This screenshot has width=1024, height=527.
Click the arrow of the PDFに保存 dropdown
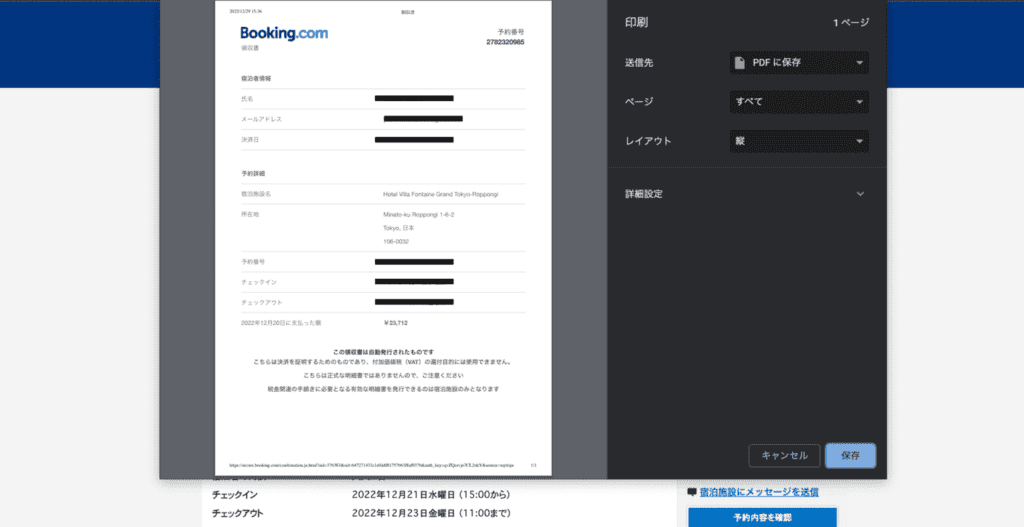pyautogui.click(x=859, y=63)
